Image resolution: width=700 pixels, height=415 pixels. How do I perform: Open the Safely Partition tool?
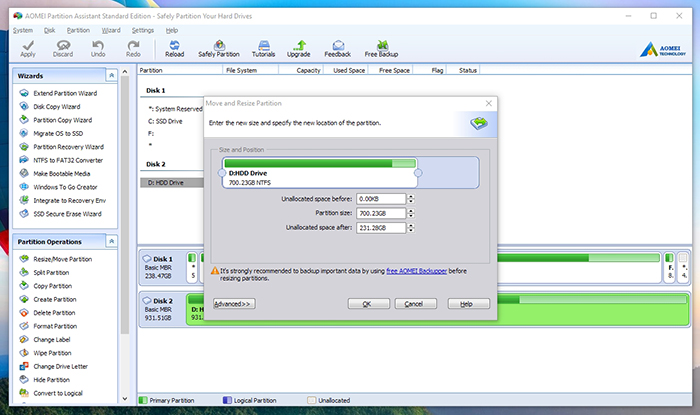(x=219, y=49)
